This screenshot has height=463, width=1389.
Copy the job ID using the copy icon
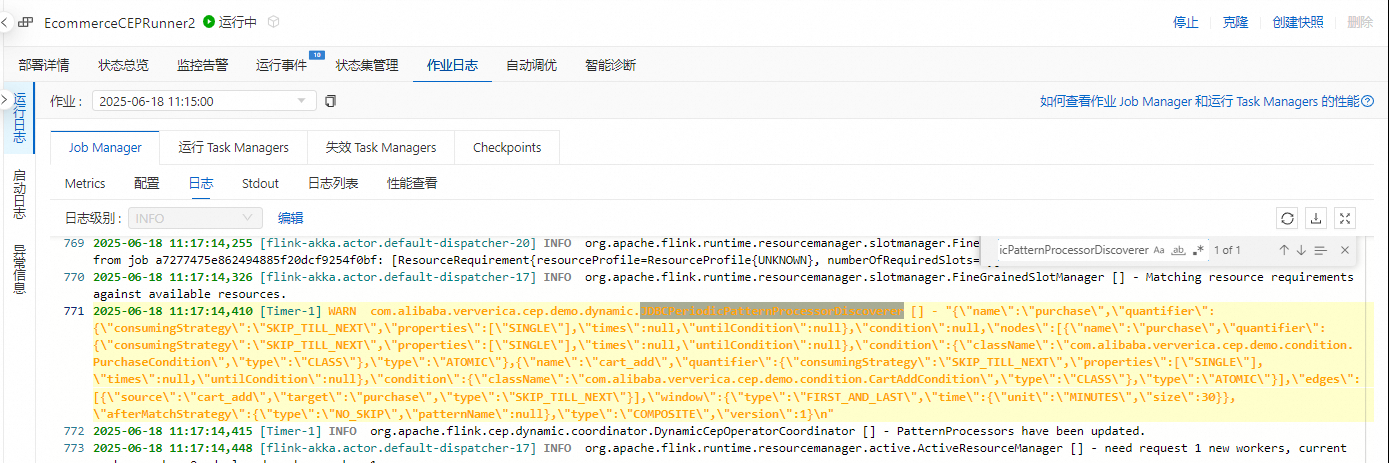click(x=331, y=101)
